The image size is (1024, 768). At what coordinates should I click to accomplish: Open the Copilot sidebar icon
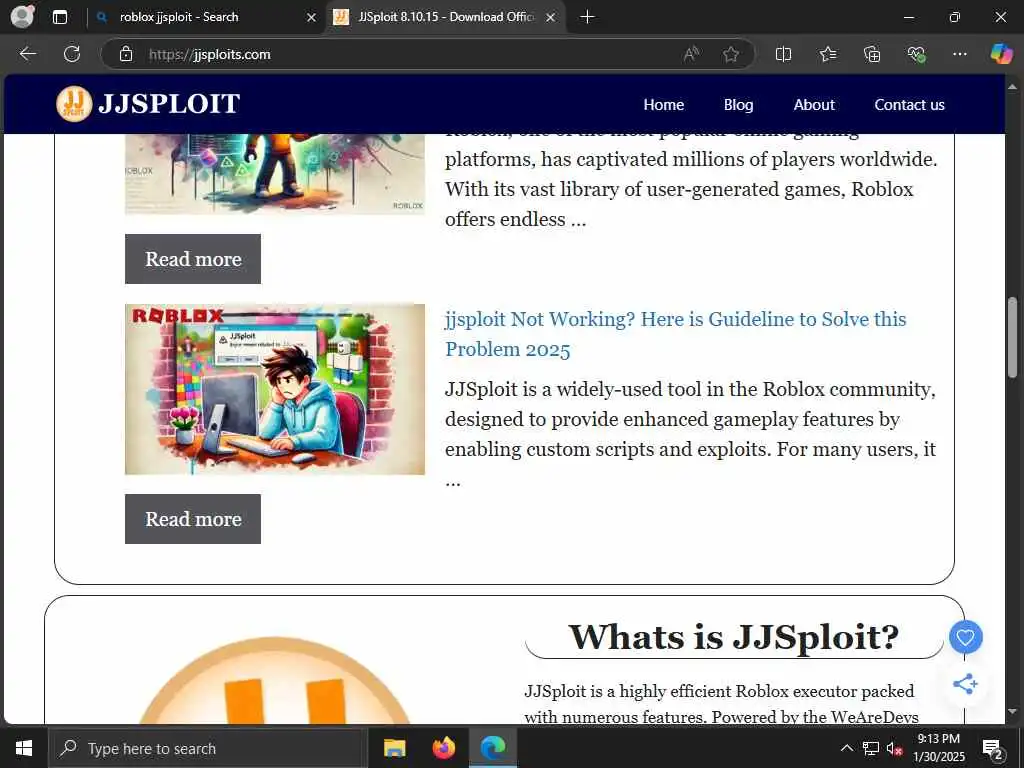(1001, 54)
